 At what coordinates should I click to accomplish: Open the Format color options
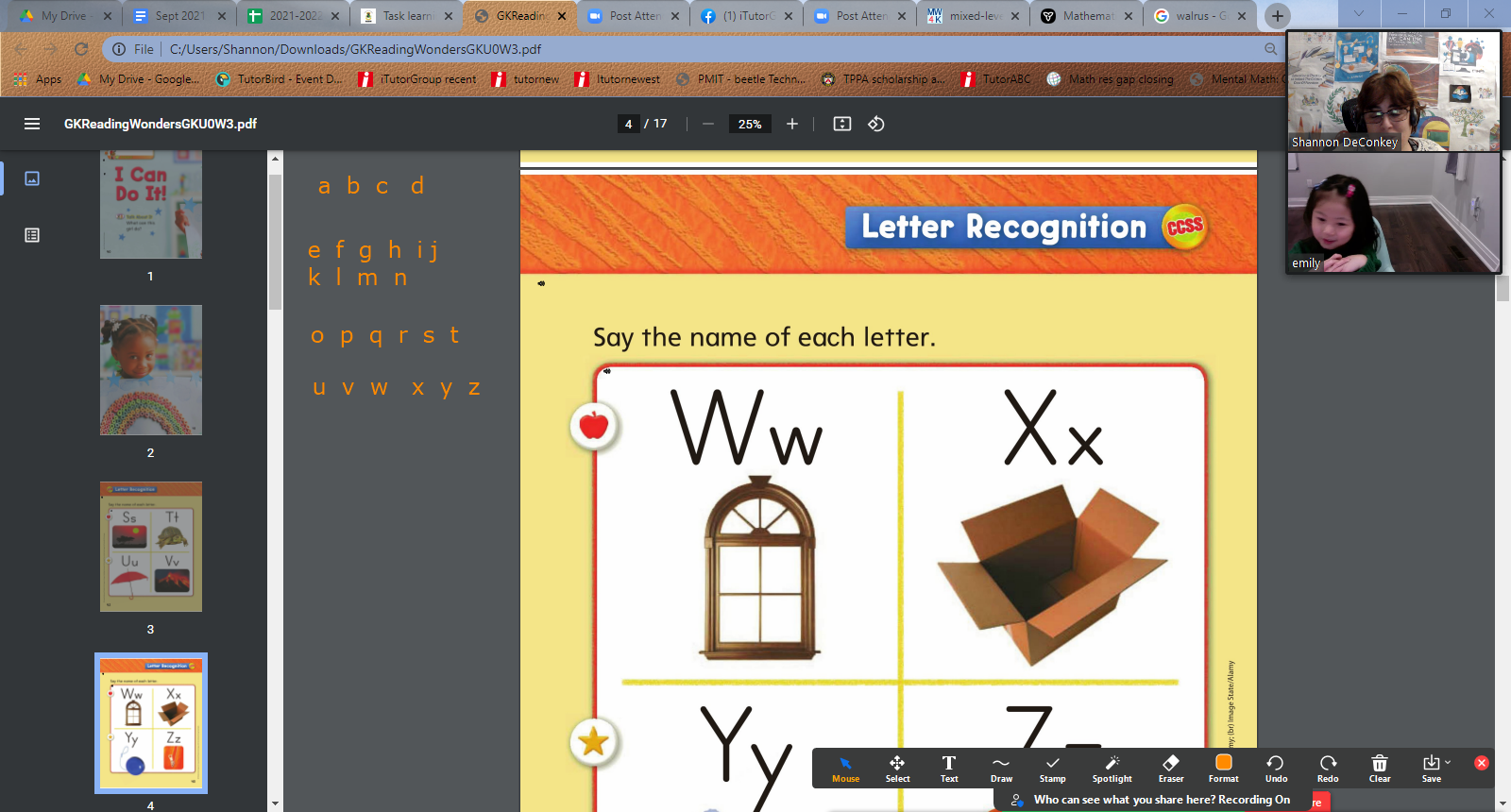click(1224, 770)
